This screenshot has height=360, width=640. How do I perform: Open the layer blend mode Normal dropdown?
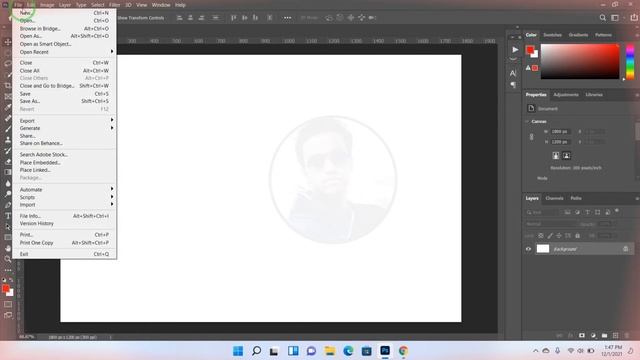(x=552, y=224)
